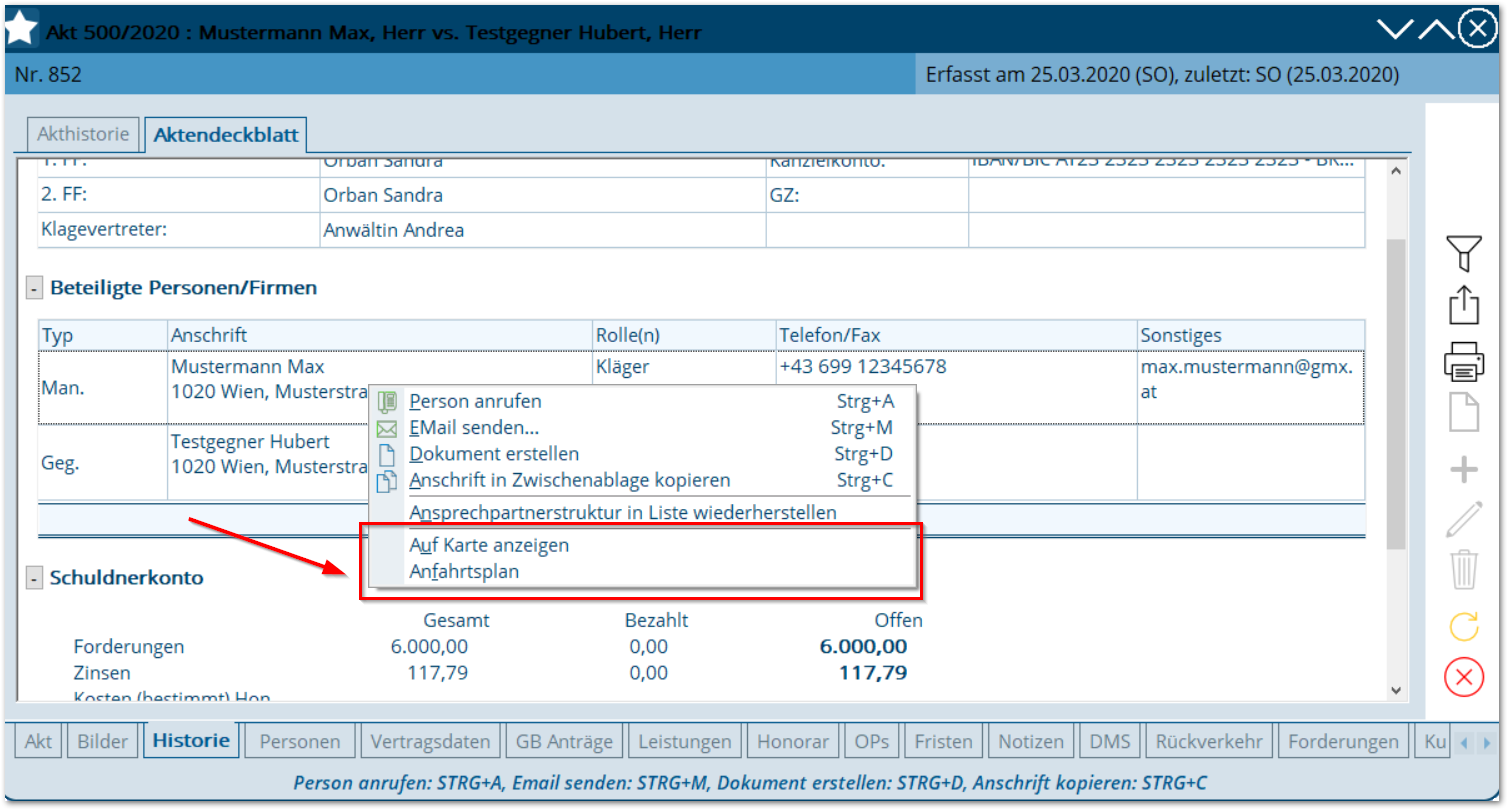Open the Akt bottom tab
1508x810 pixels.
click(38, 742)
